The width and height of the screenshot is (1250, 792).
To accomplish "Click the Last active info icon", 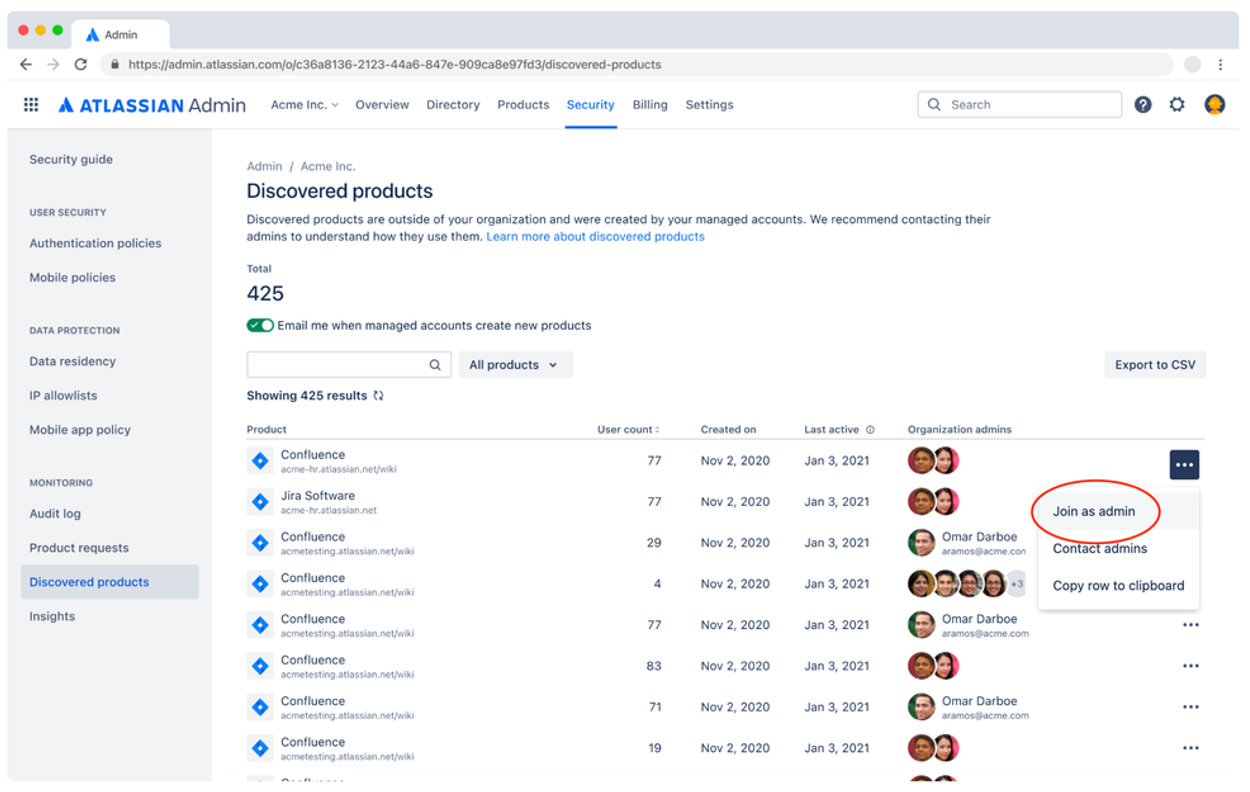I will (870, 430).
